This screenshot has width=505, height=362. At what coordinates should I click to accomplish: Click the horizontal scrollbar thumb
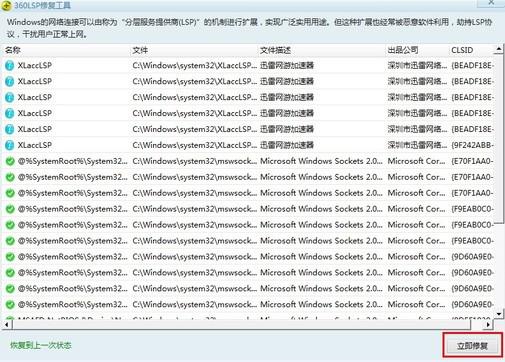[x=242, y=324]
